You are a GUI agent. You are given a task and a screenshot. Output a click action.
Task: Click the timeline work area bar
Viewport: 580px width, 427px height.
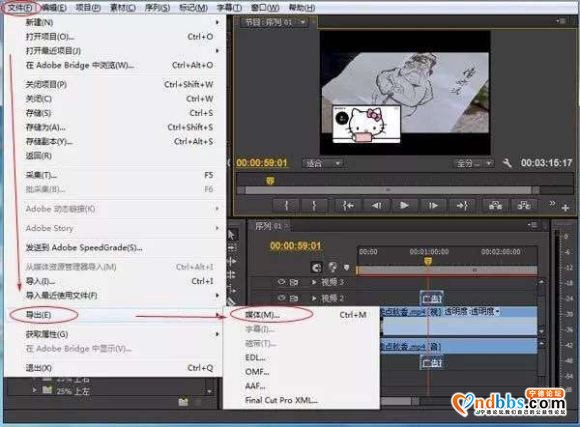447,270
